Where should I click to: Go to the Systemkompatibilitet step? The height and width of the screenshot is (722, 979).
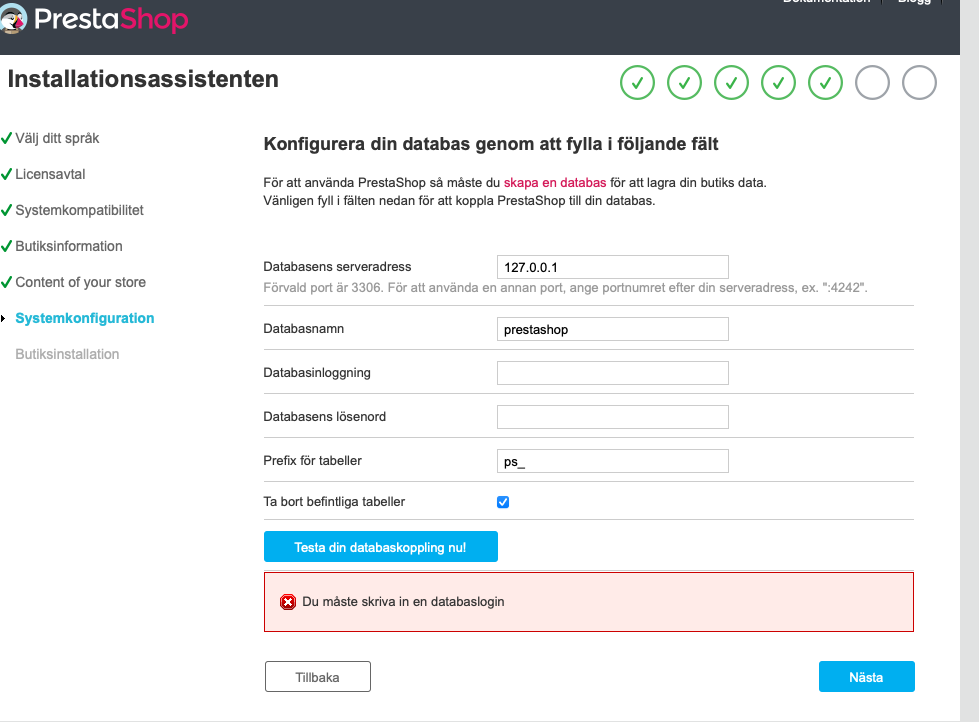tap(79, 210)
